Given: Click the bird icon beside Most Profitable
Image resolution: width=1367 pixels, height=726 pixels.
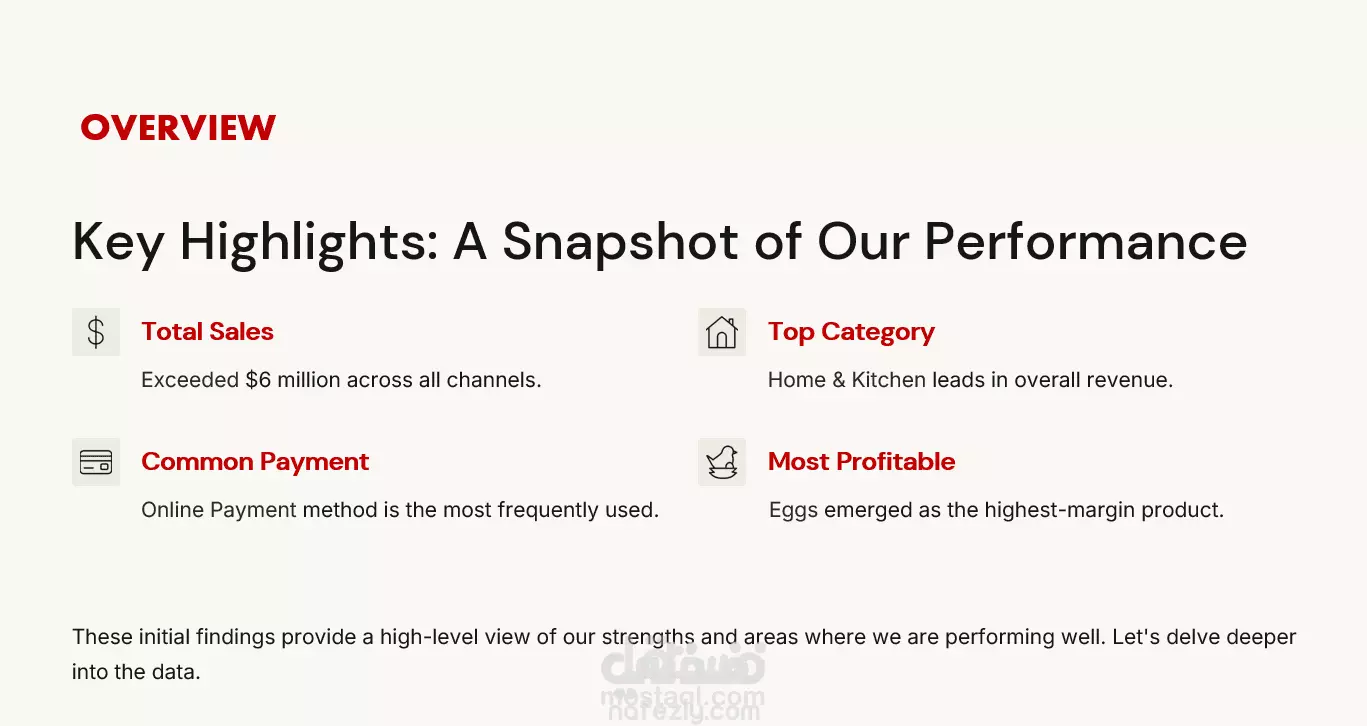Looking at the screenshot, I should pyautogui.click(x=721, y=462).
